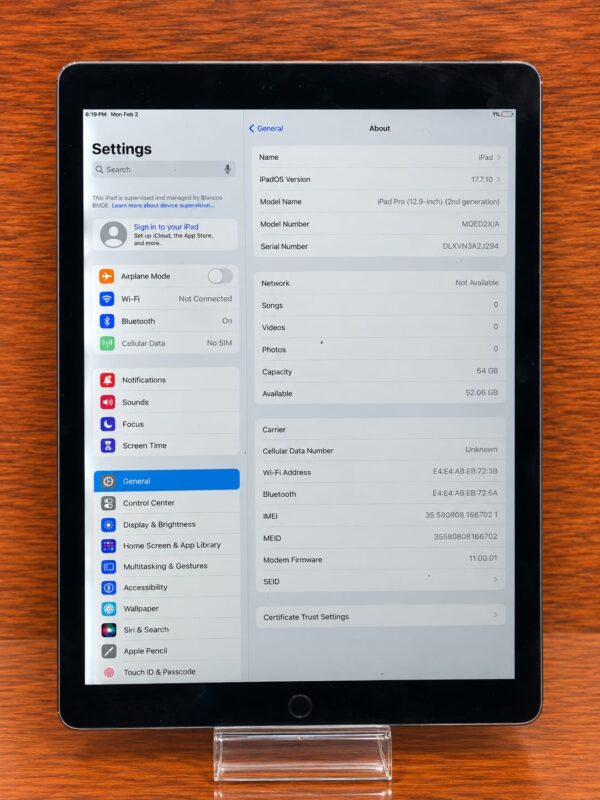This screenshot has height=800, width=600.
Task: Tap the MEID row
Action: click(380, 538)
